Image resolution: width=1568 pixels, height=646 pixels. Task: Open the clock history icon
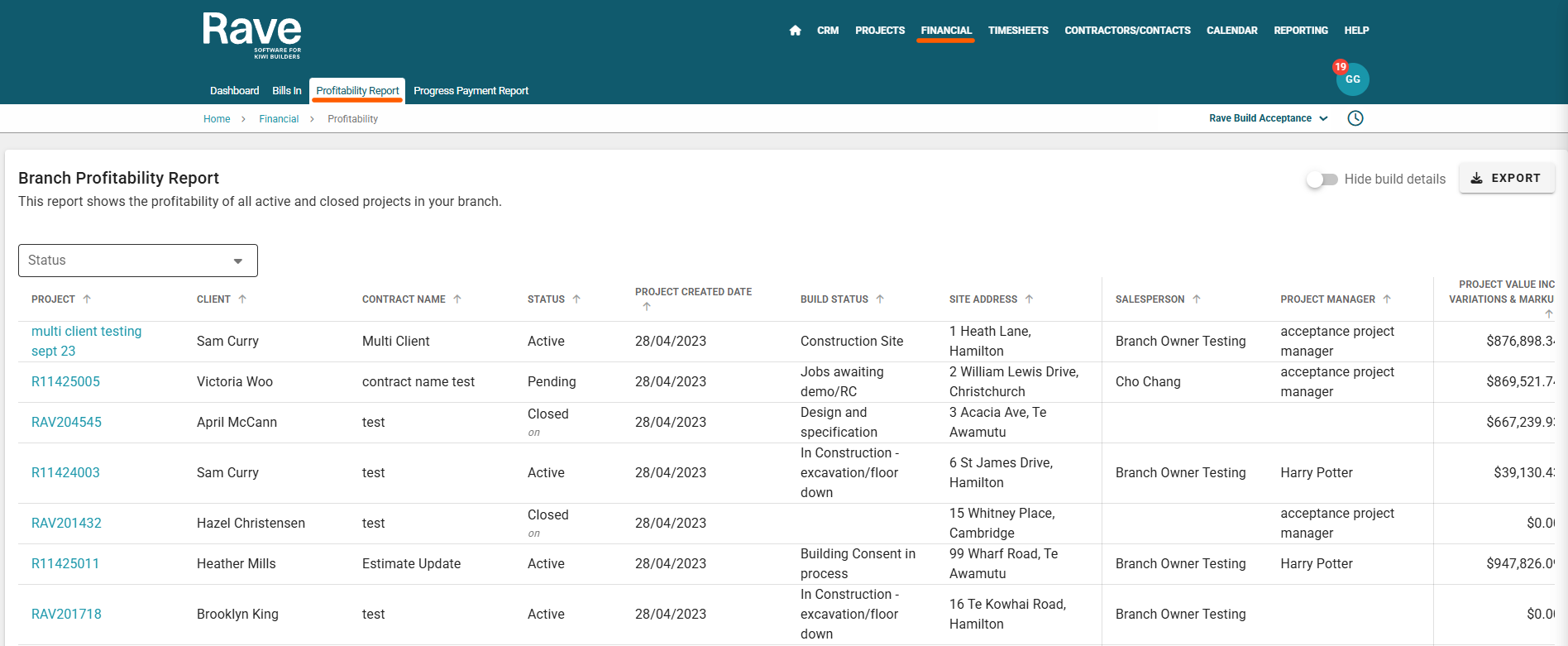click(1355, 118)
